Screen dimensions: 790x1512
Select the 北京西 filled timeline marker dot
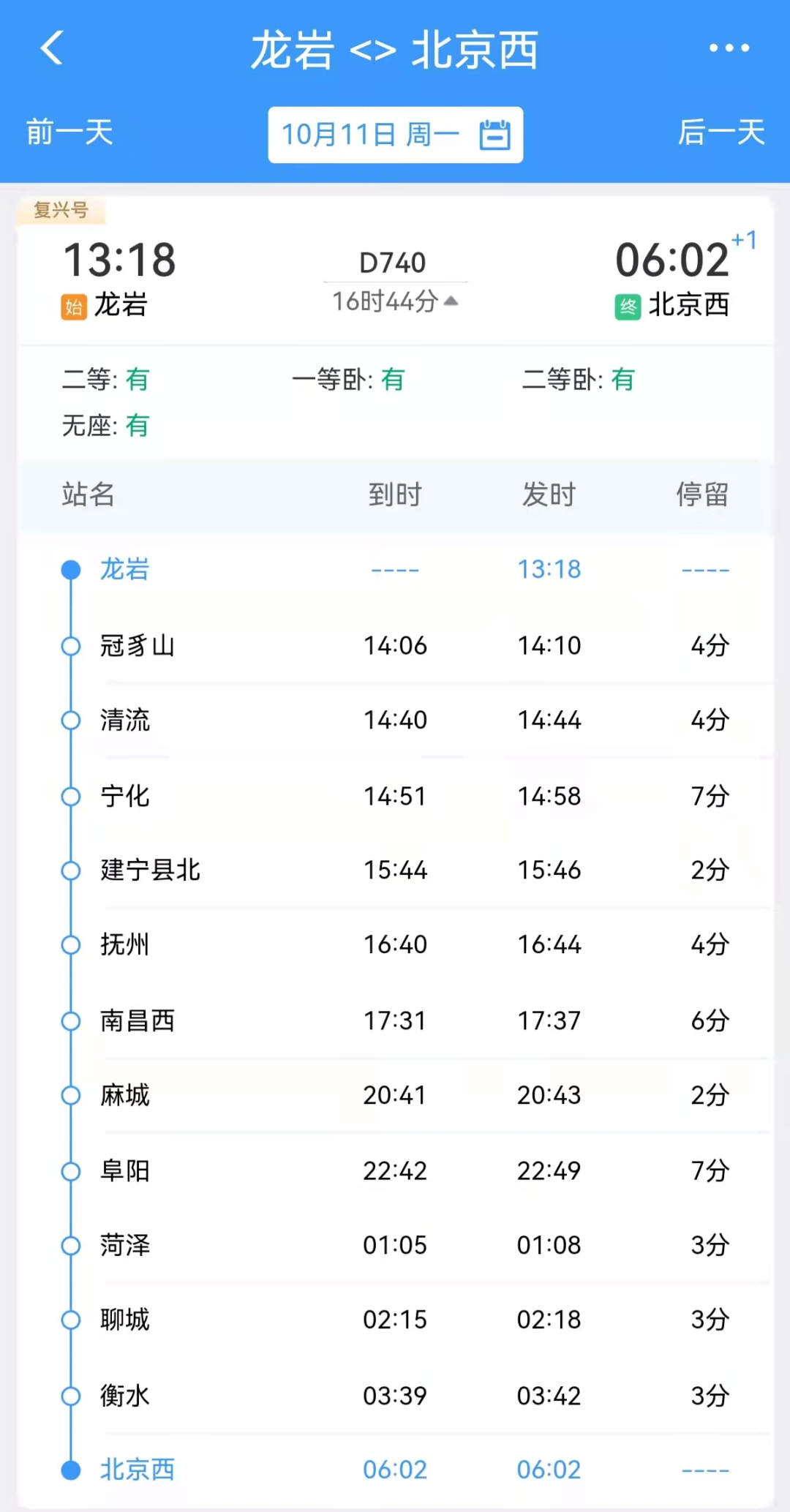pyautogui.click(x=71, y=1470)
